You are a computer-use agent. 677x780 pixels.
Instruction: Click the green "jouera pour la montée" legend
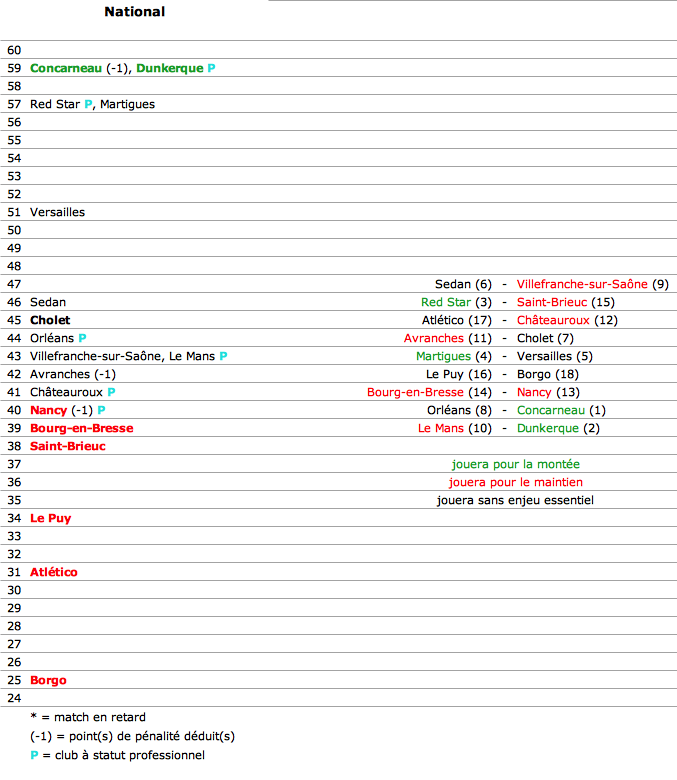point(515,464)
